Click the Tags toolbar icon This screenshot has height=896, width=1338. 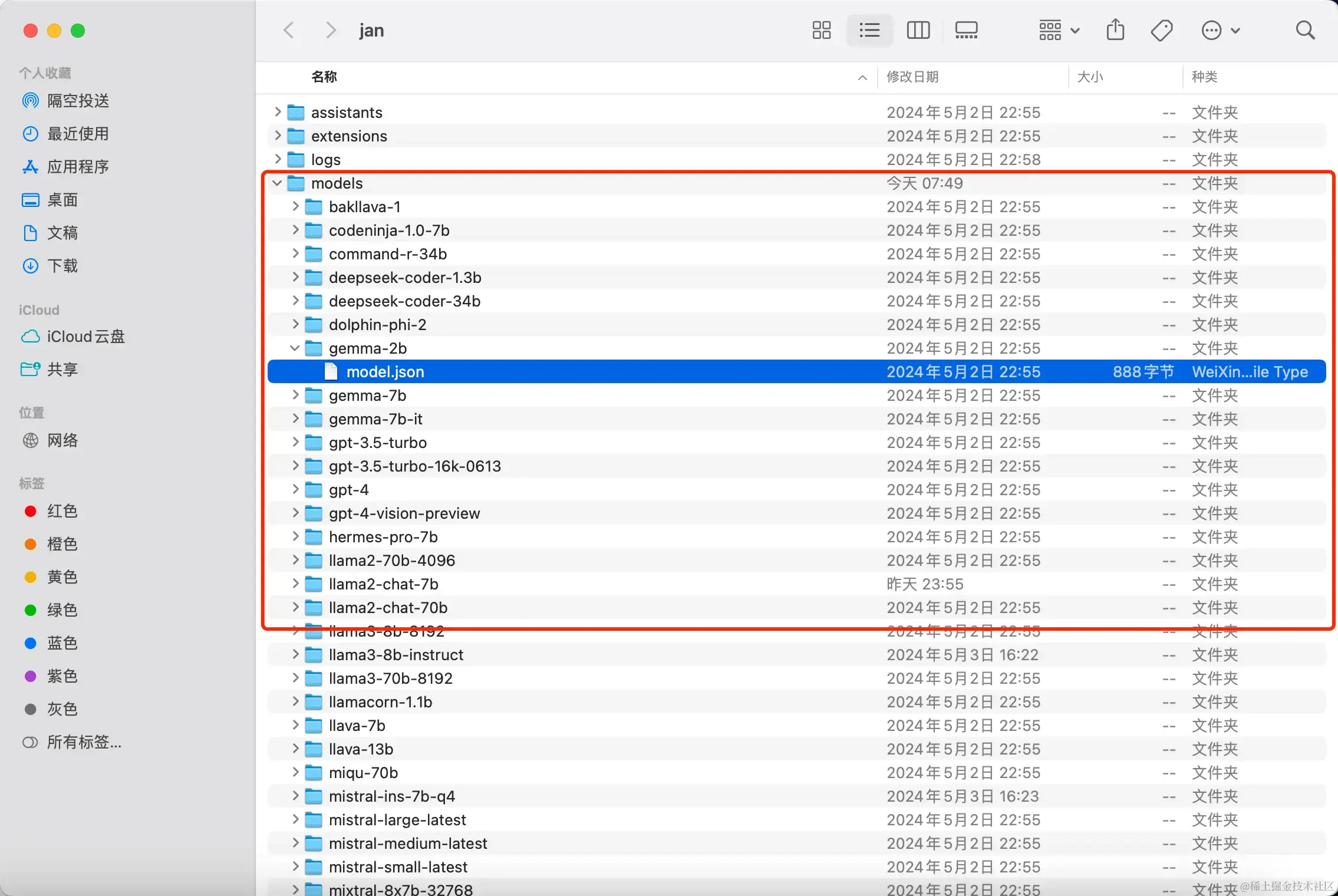pyautogui.click(x=1162, y=30)
